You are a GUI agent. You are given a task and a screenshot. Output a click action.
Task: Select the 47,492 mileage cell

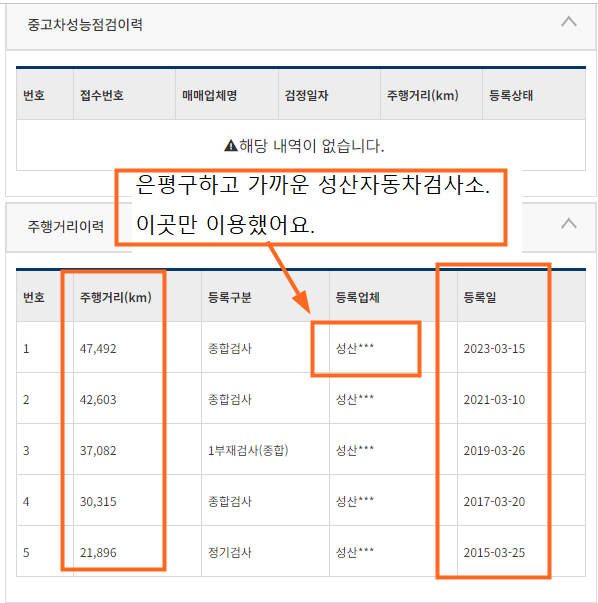pos(98,349)
